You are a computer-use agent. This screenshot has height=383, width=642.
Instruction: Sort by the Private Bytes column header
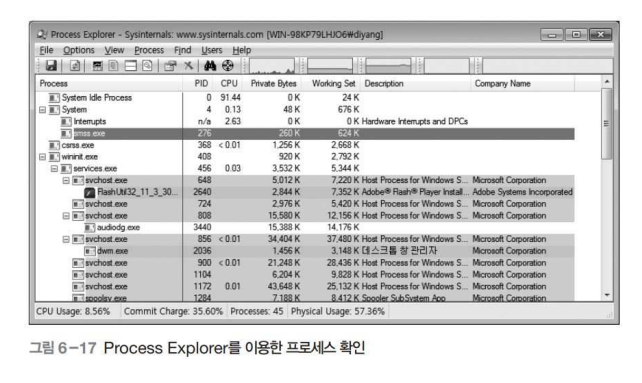click(273, 84)
